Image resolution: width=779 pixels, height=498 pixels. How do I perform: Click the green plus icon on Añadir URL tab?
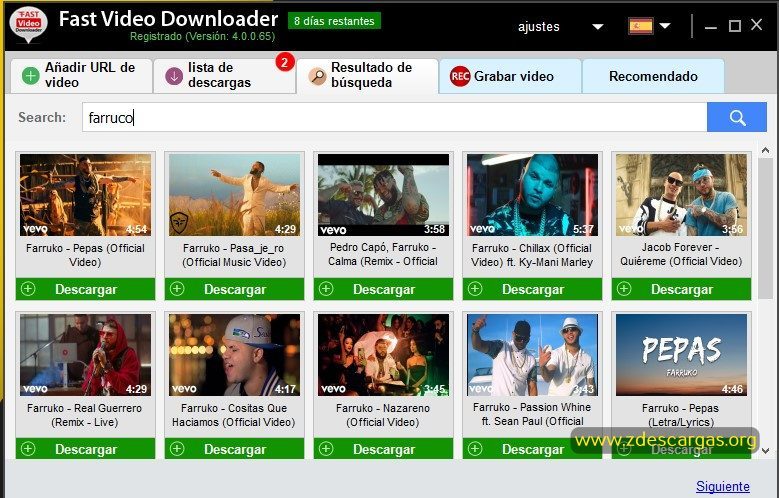[x=30, y=76]
